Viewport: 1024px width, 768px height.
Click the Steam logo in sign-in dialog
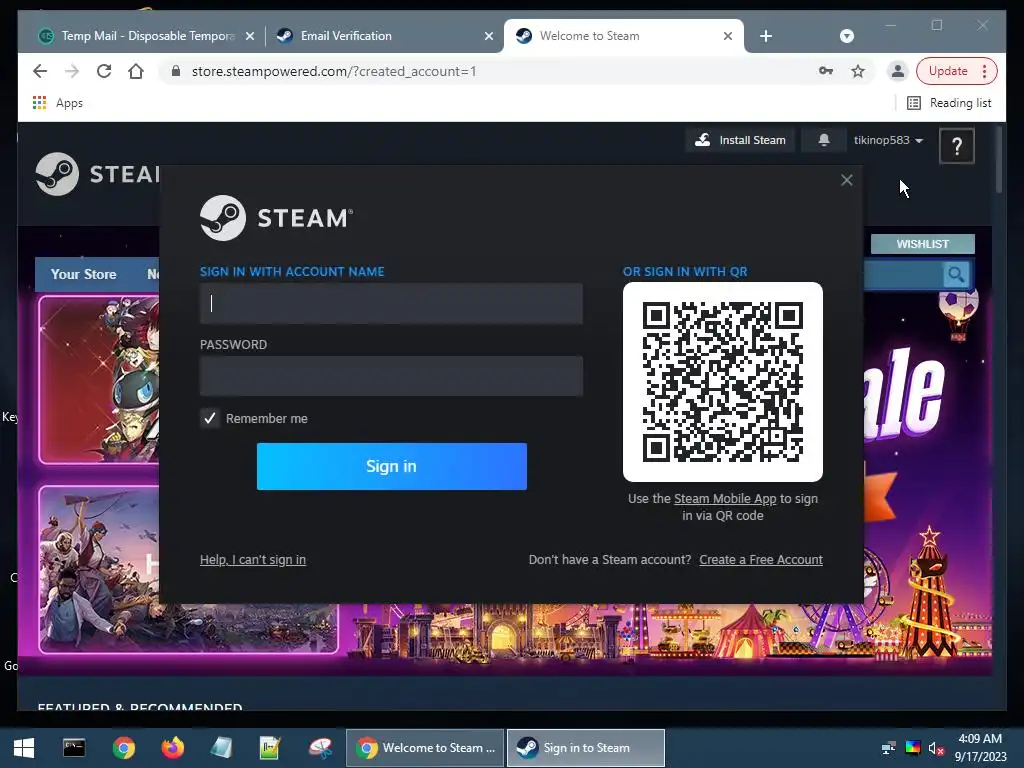coord(276,218)
